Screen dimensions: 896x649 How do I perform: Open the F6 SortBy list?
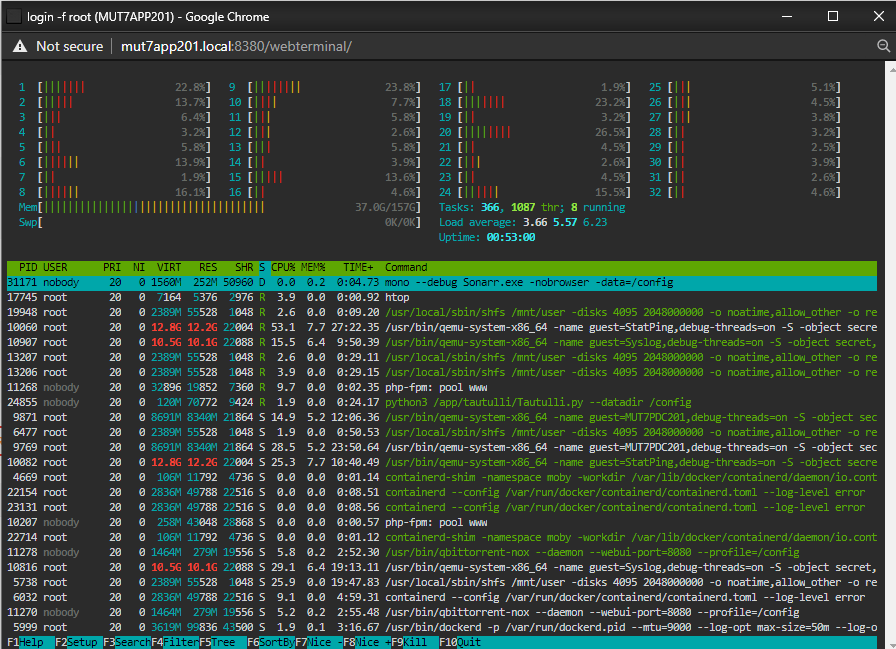point(271,642)
